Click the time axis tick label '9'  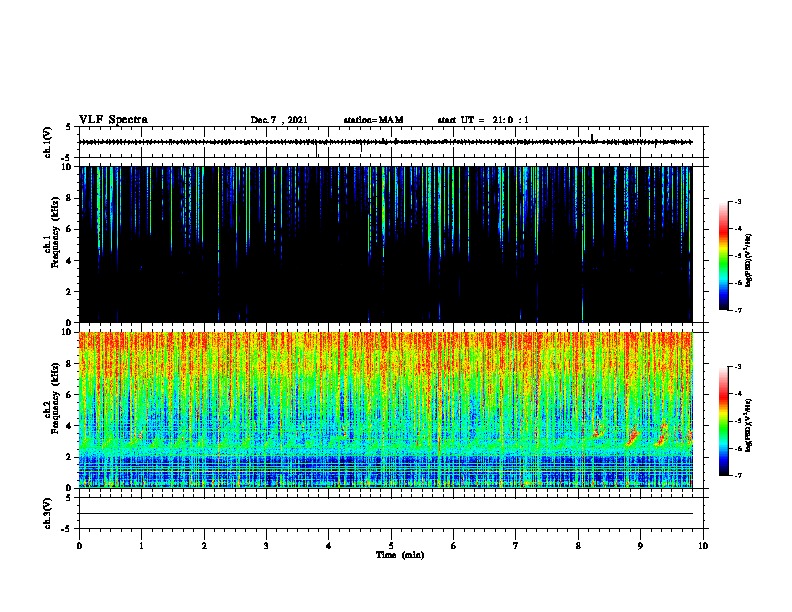640,546
